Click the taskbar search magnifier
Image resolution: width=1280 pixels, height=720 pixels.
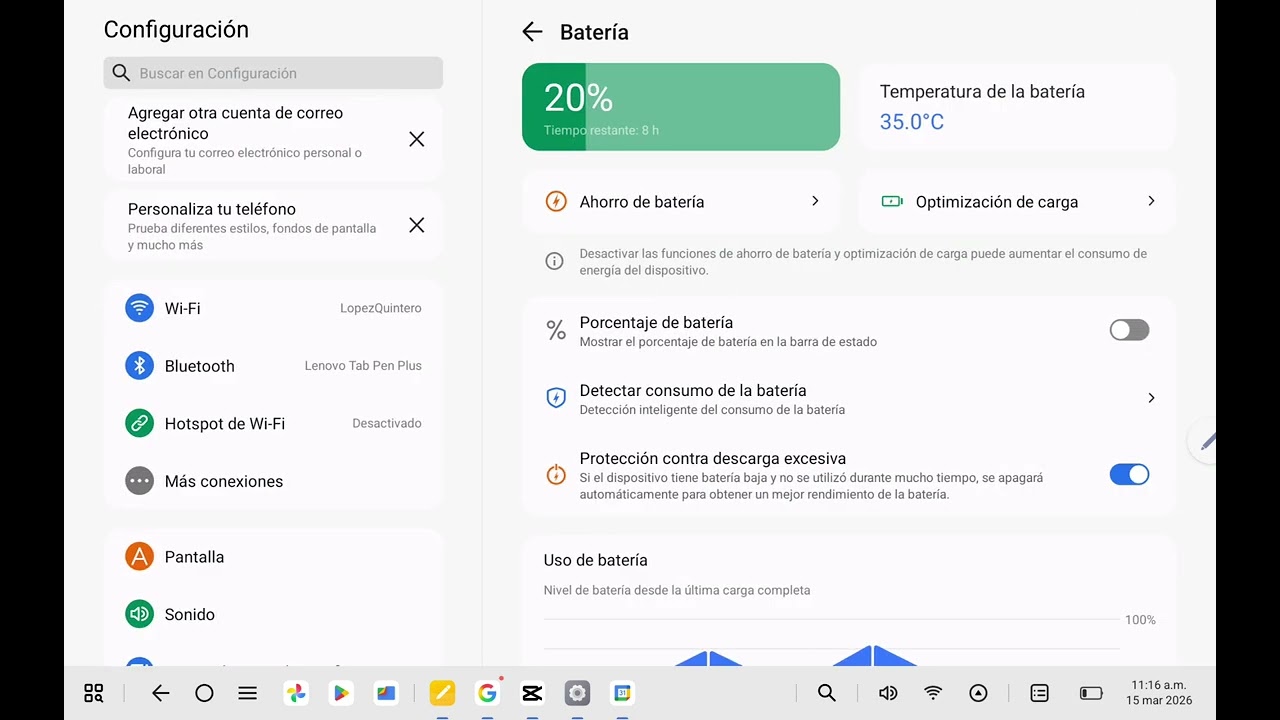click(x=827, y=693)
